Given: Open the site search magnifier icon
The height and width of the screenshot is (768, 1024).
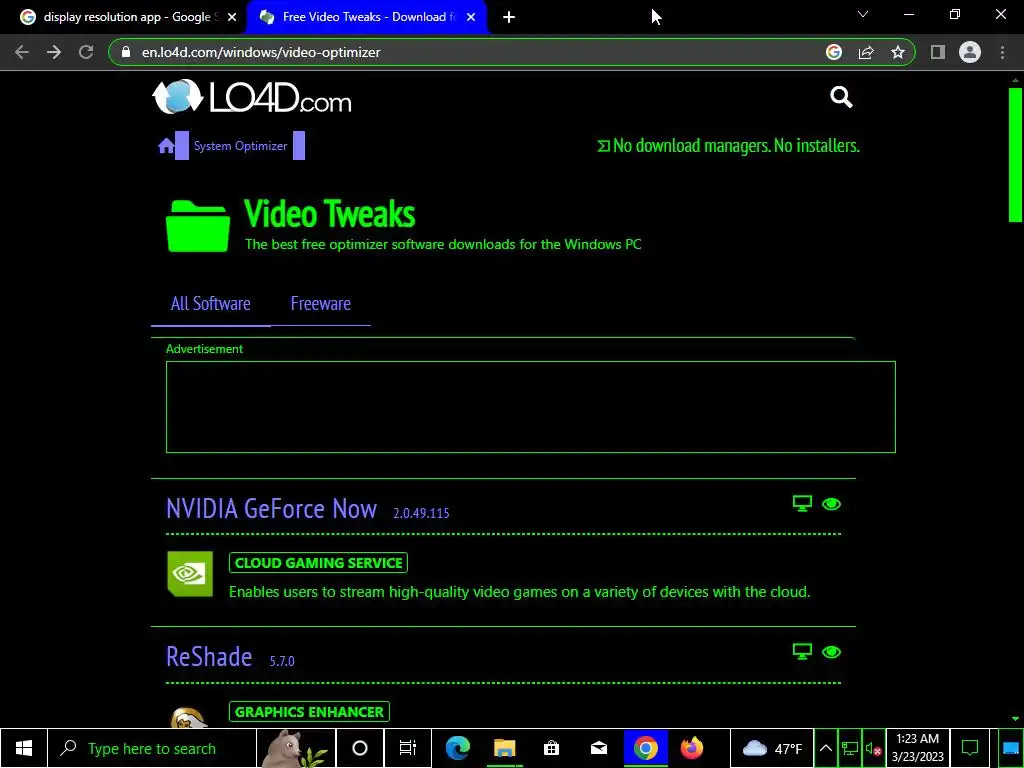Looking at the screenshot, I should pyautogui.click(x=841, y=97).
